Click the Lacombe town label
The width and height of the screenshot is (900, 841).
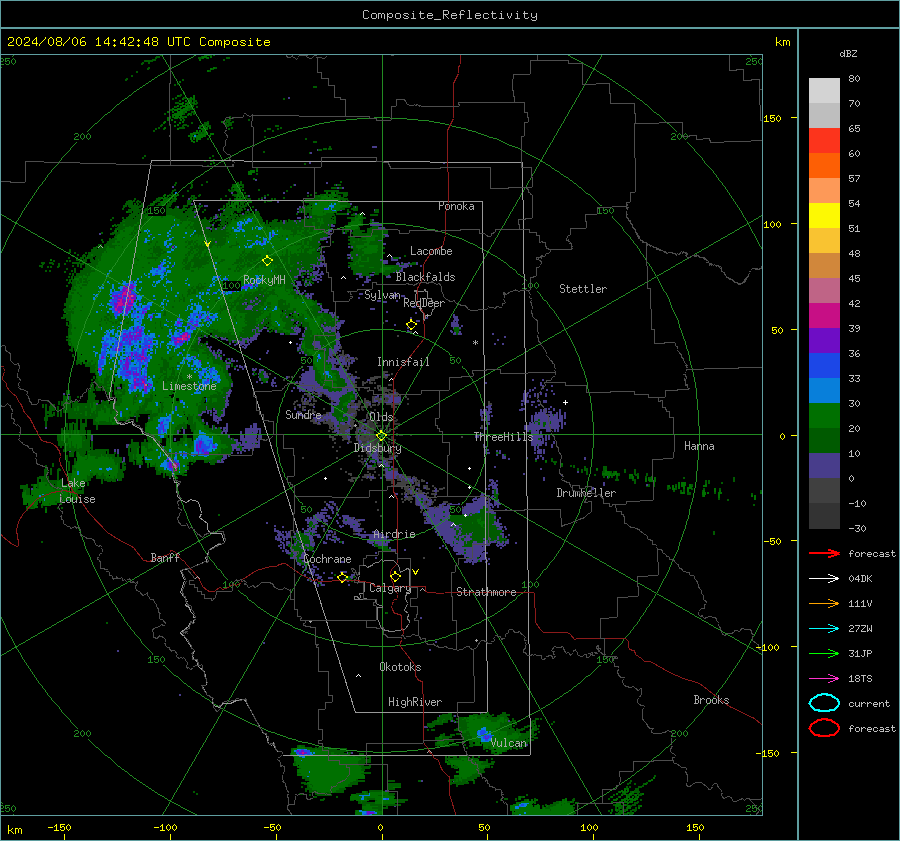coord(431,251)
